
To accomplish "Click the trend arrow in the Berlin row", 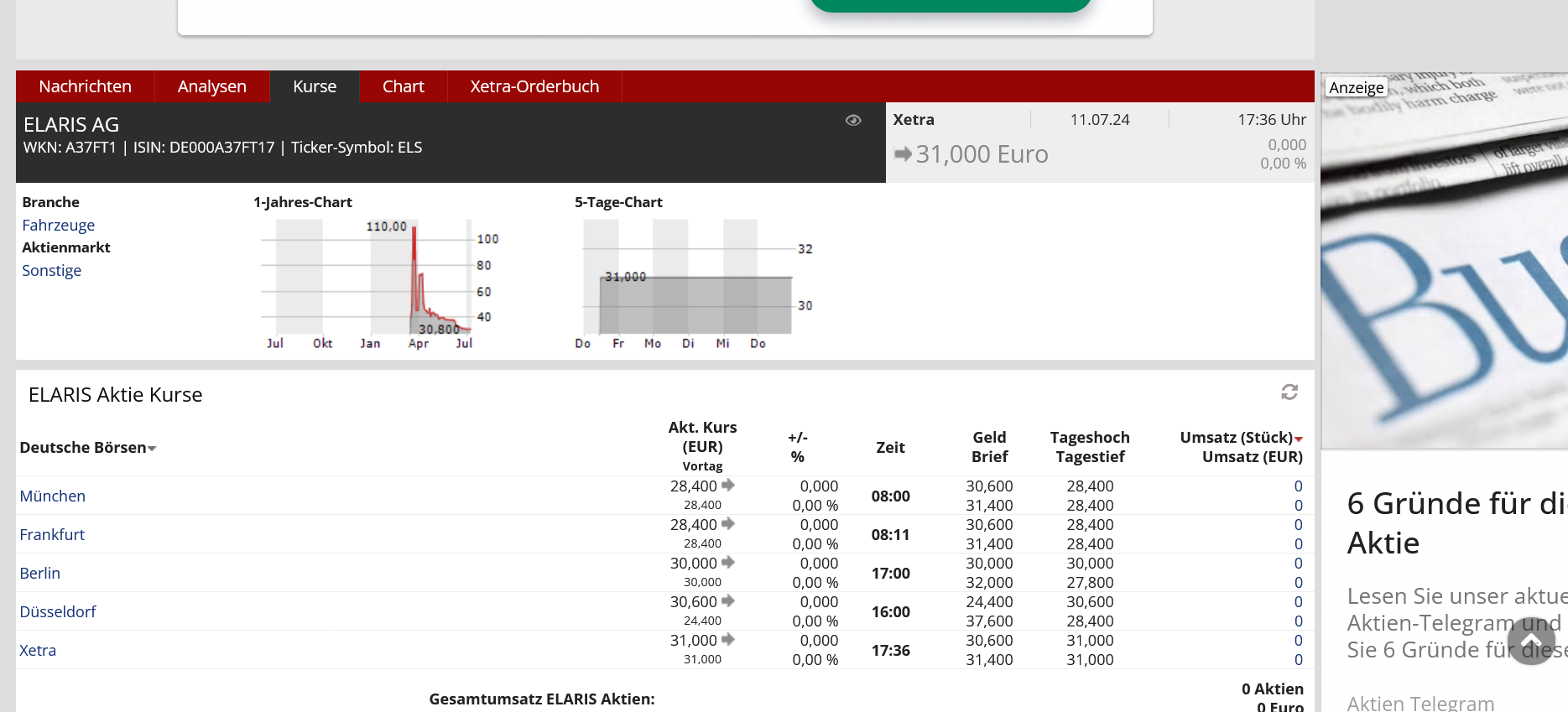I will (728, 563).
